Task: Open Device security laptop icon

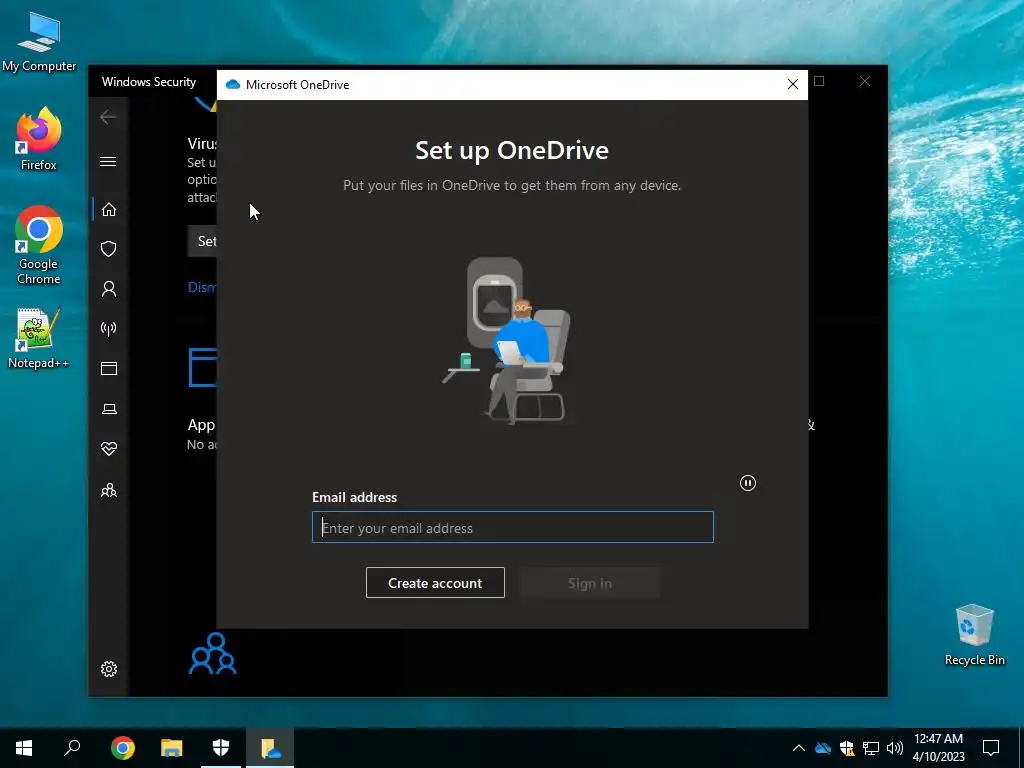Action: click(x=108, y=409)
